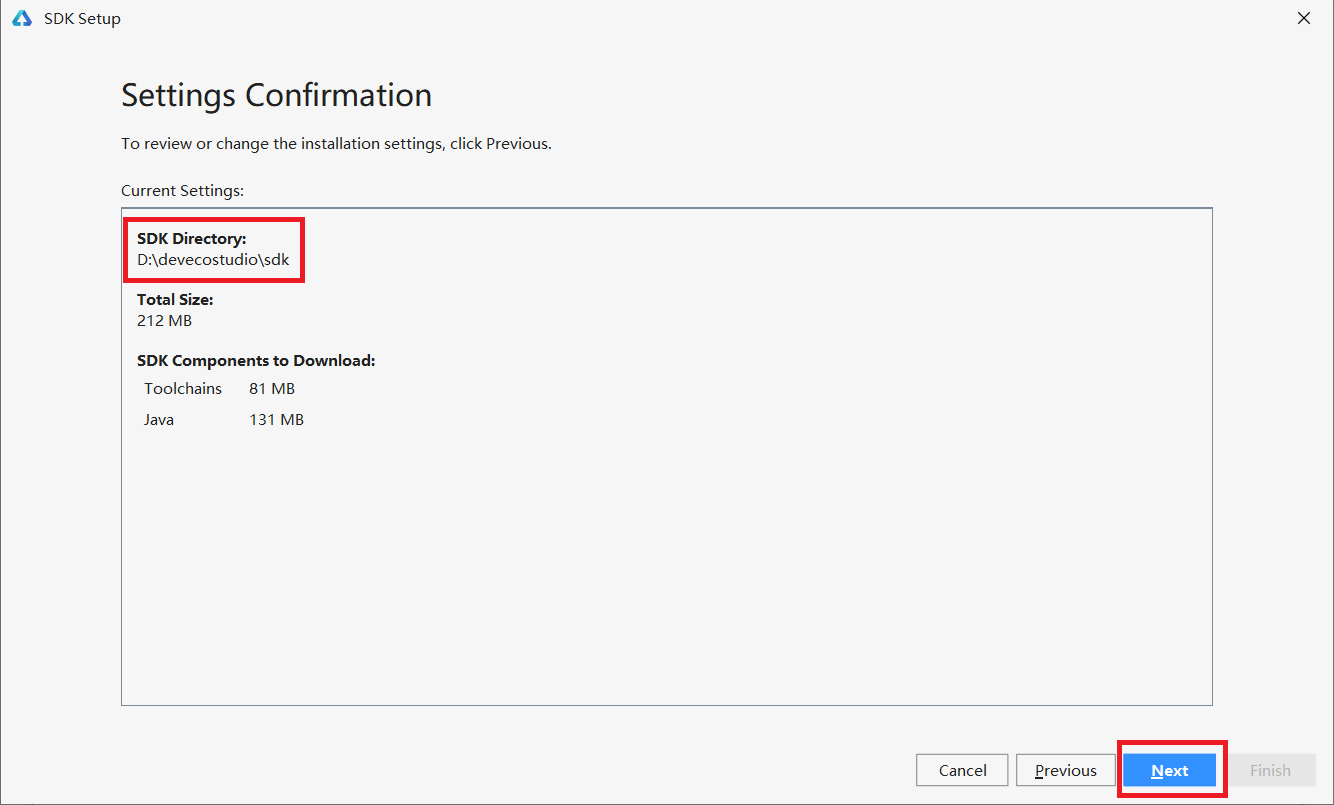The width and height of the screenshot is (1334, 805).
Task: Click the path D:\devecostudio\sdk
Action: tap(213, 259)
